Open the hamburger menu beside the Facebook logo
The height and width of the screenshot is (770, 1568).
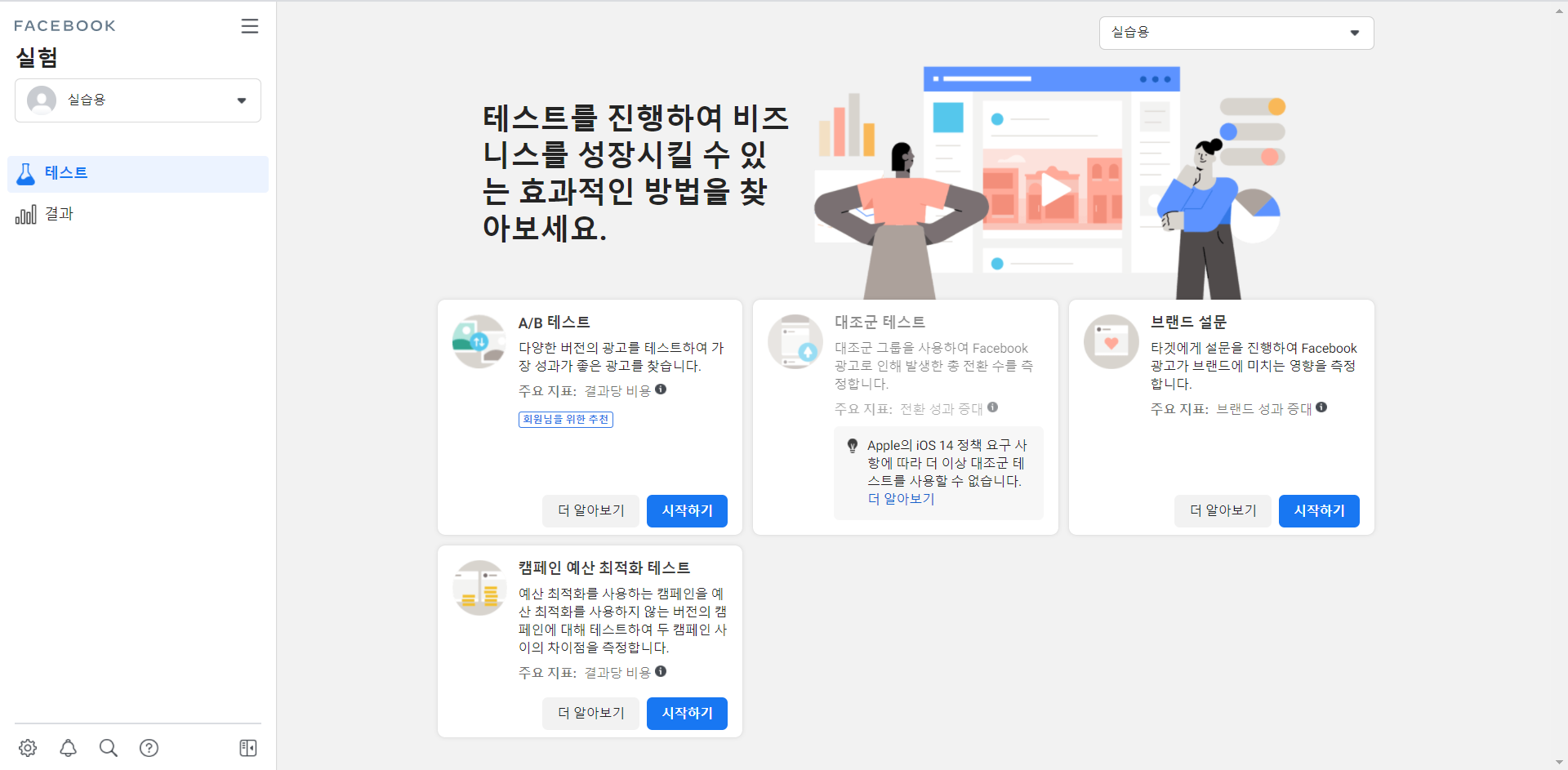click(250, 26)
